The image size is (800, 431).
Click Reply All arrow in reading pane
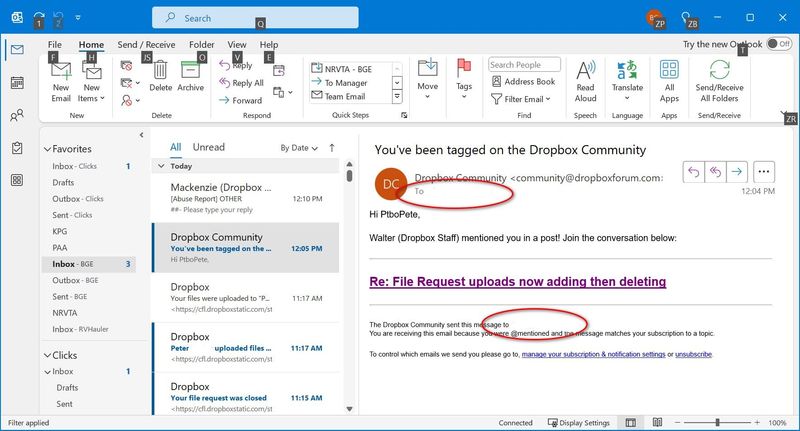pos(715,172)
